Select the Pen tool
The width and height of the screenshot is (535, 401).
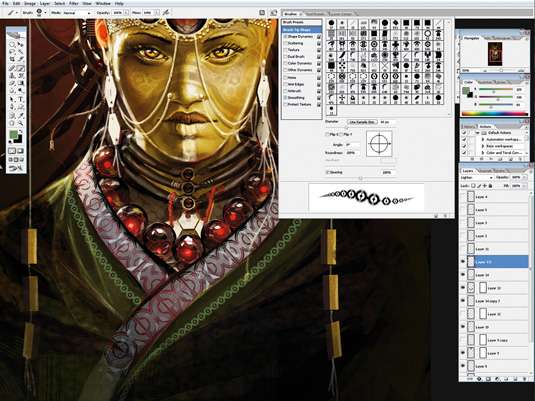tap(12, 107)
